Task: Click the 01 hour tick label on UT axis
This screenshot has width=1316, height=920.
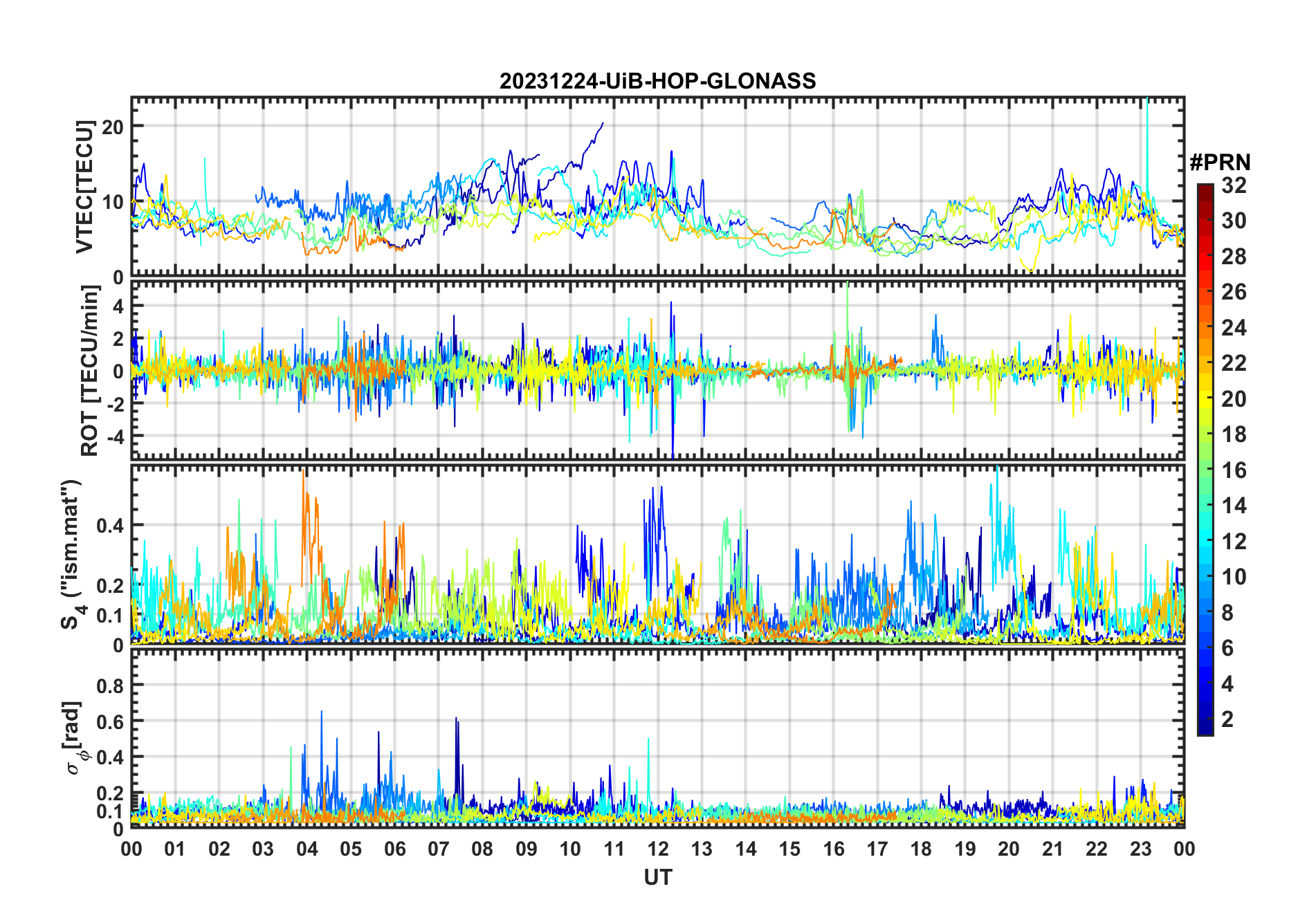Action: 175,849
